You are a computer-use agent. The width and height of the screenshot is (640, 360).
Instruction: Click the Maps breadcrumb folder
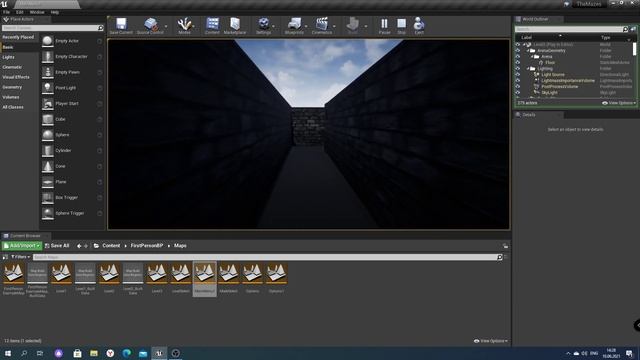click(180, 246)
